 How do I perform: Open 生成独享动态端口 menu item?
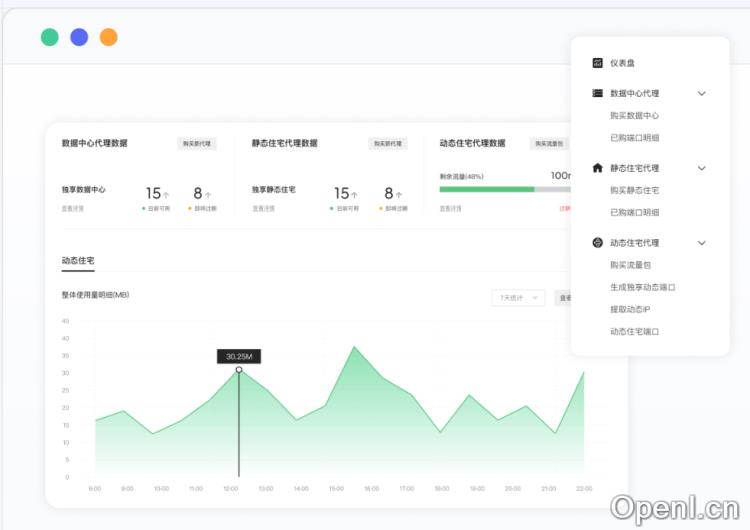642,287
